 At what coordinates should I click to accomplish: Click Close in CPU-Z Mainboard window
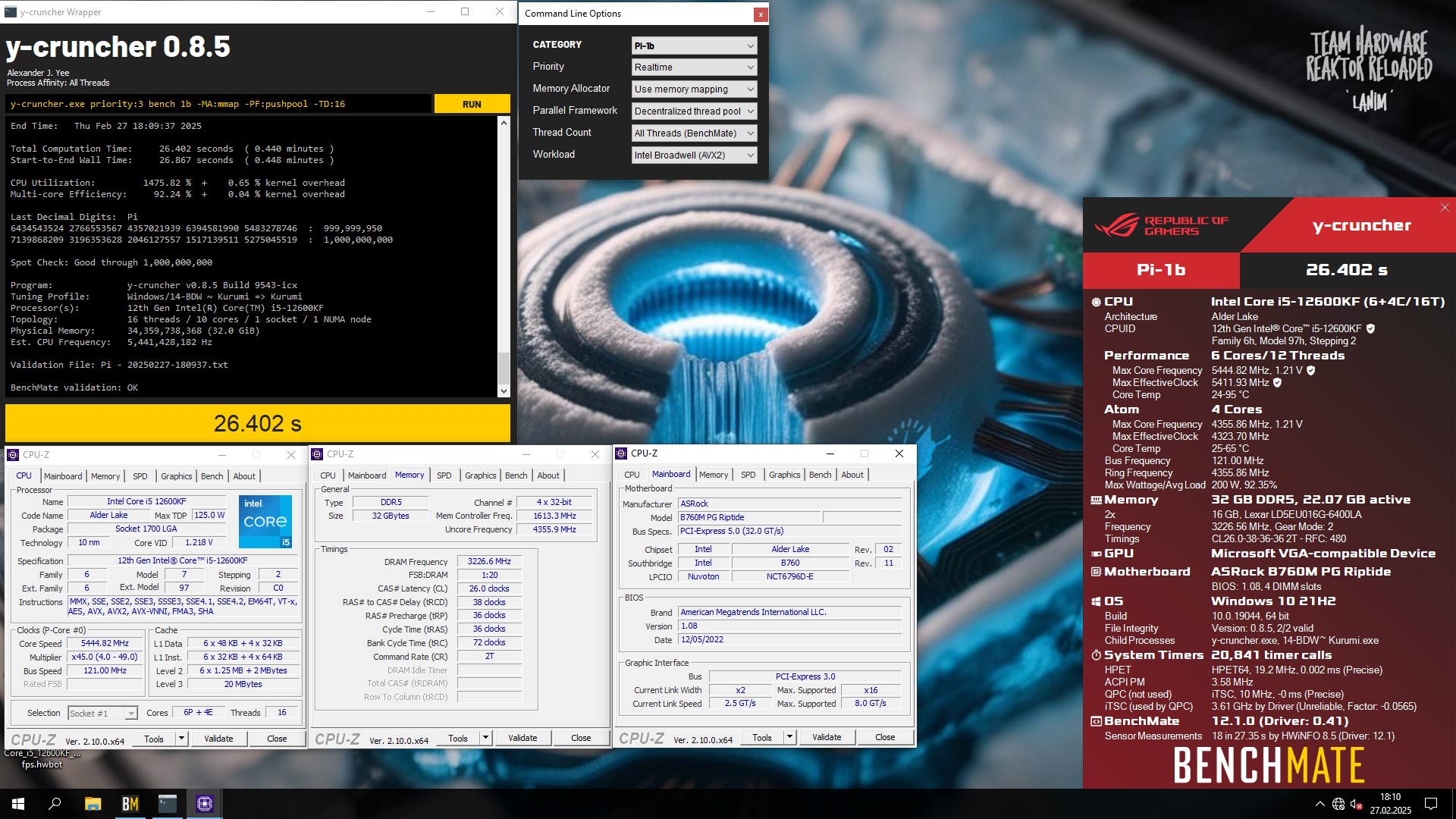coord(885,737)
